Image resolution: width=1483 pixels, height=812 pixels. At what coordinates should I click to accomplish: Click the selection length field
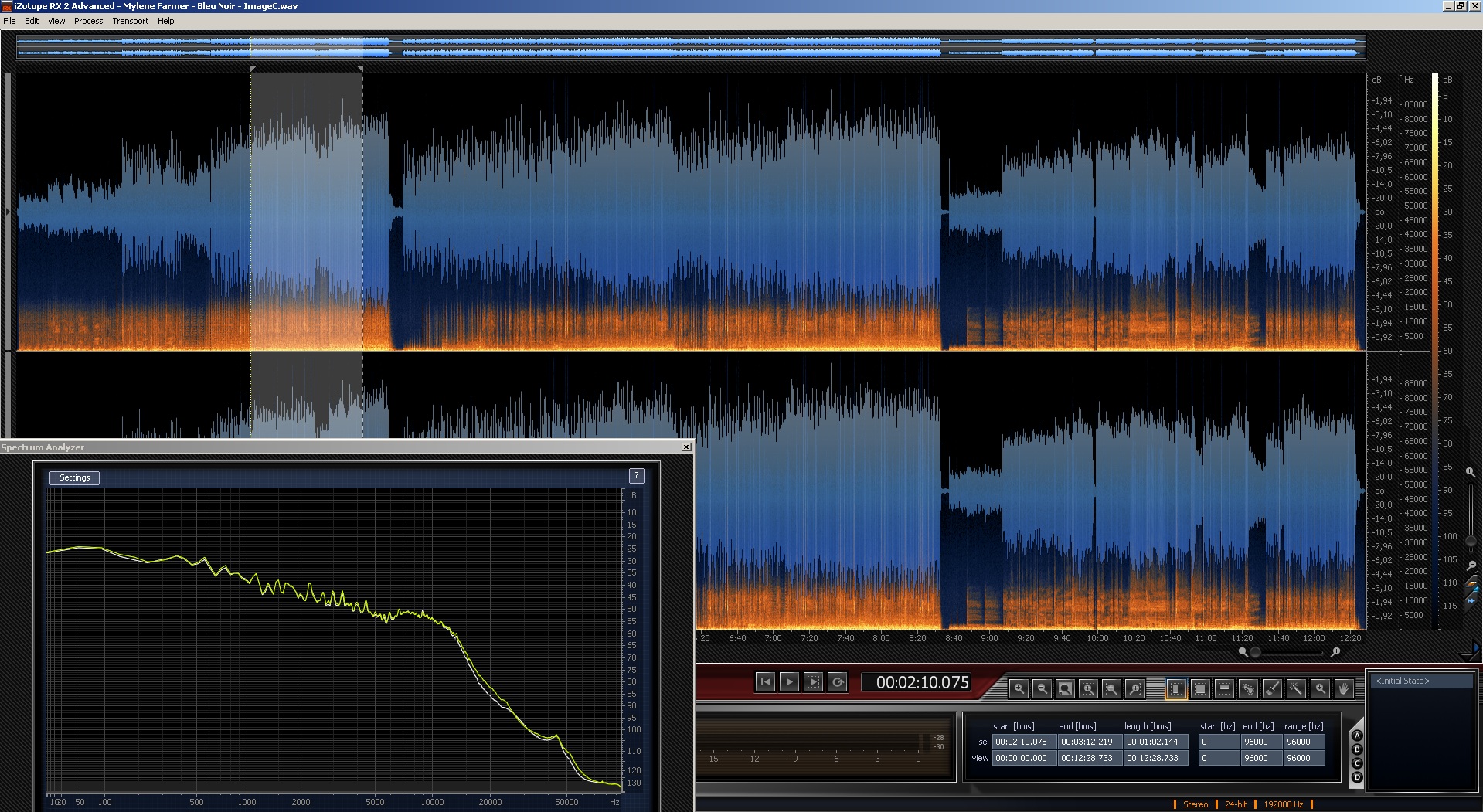1155,742
